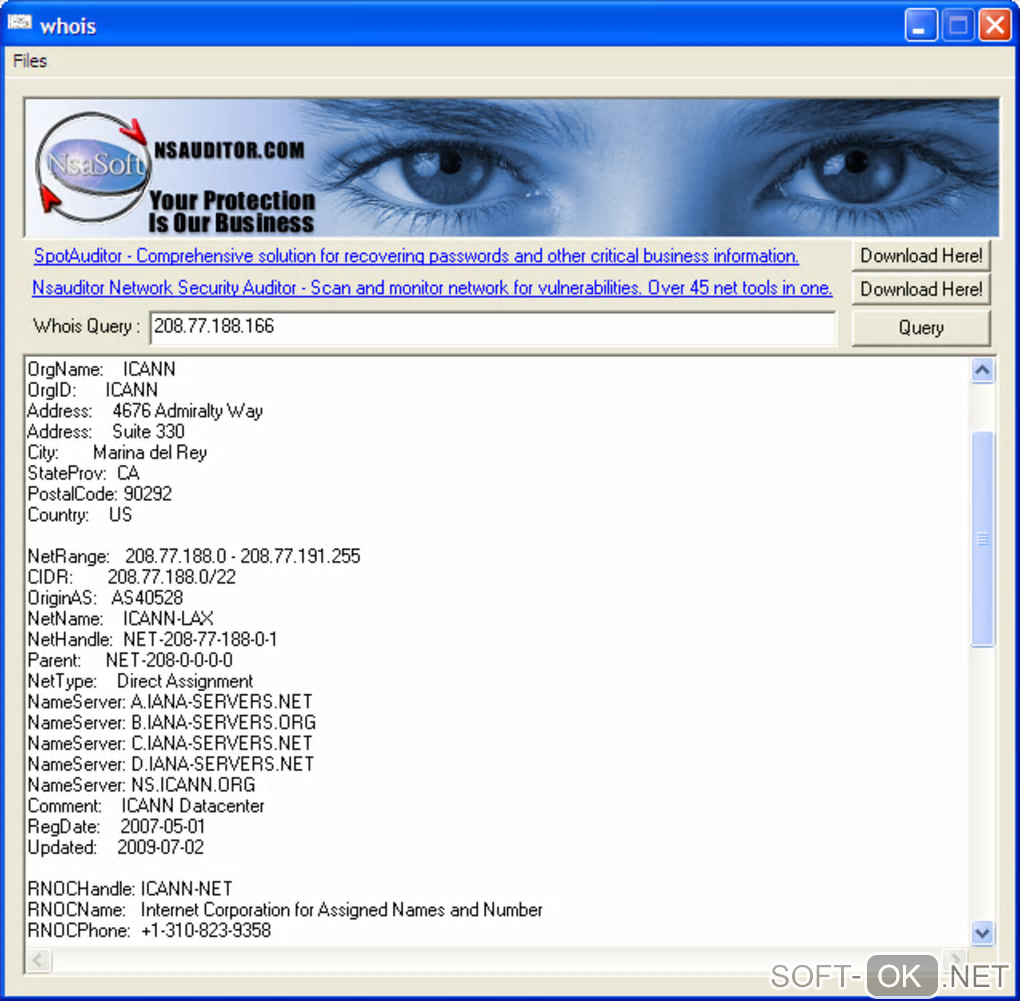Open the Nsauditor Network Security Auditor link
The image size is (1020, 1001).
coord(432,287)
